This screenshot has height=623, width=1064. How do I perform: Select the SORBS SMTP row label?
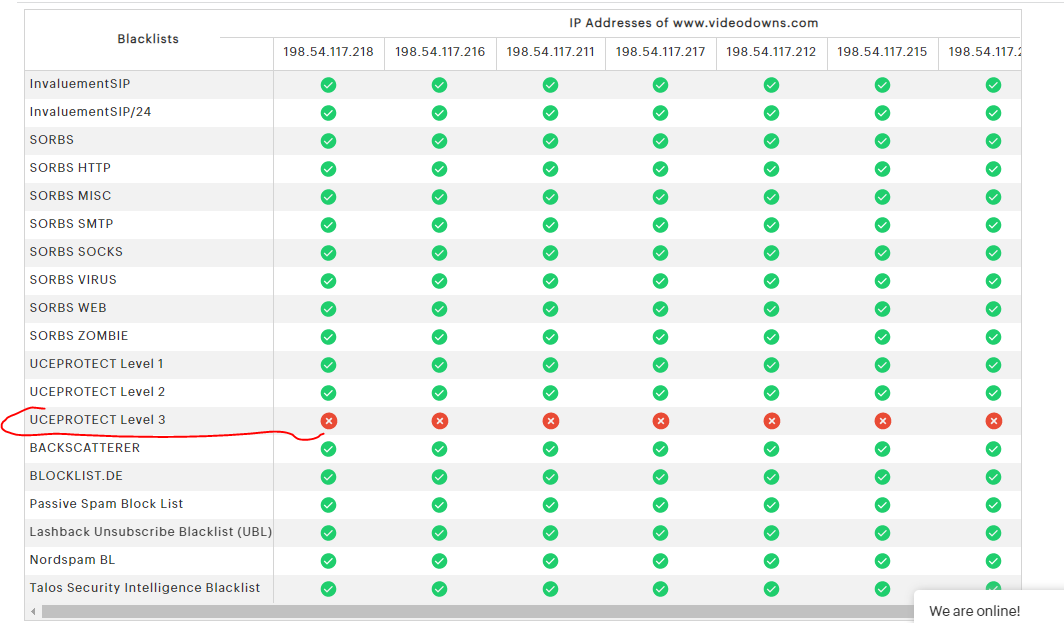point(71,223)
